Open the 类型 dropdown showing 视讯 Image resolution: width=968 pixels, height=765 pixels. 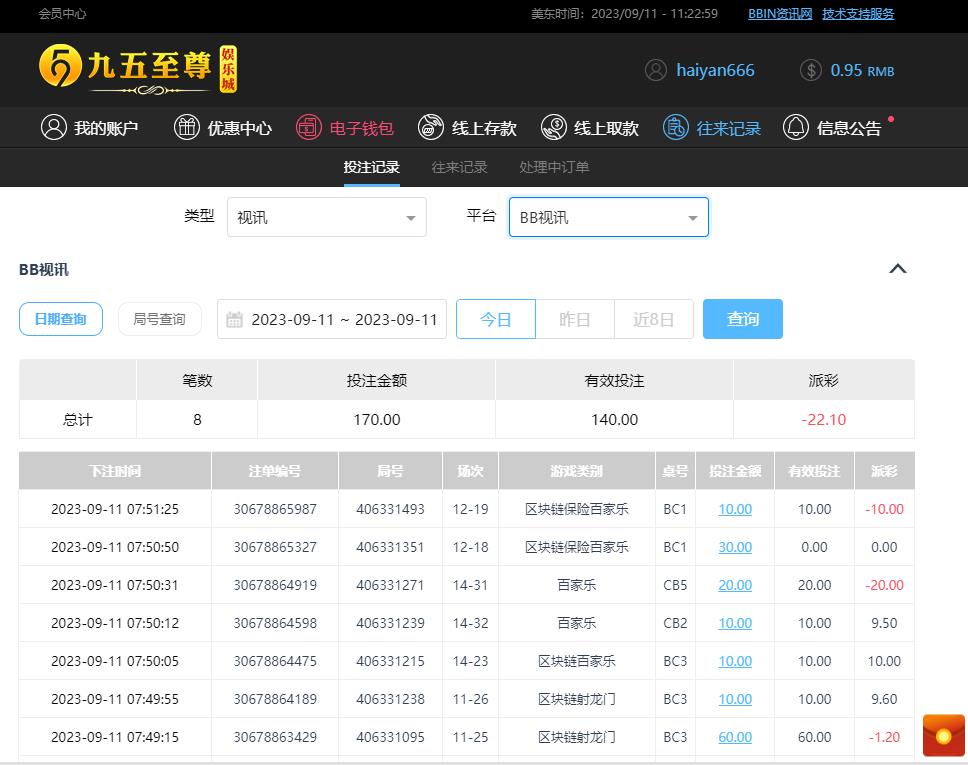pyautogui.click(x=327, y=217)
